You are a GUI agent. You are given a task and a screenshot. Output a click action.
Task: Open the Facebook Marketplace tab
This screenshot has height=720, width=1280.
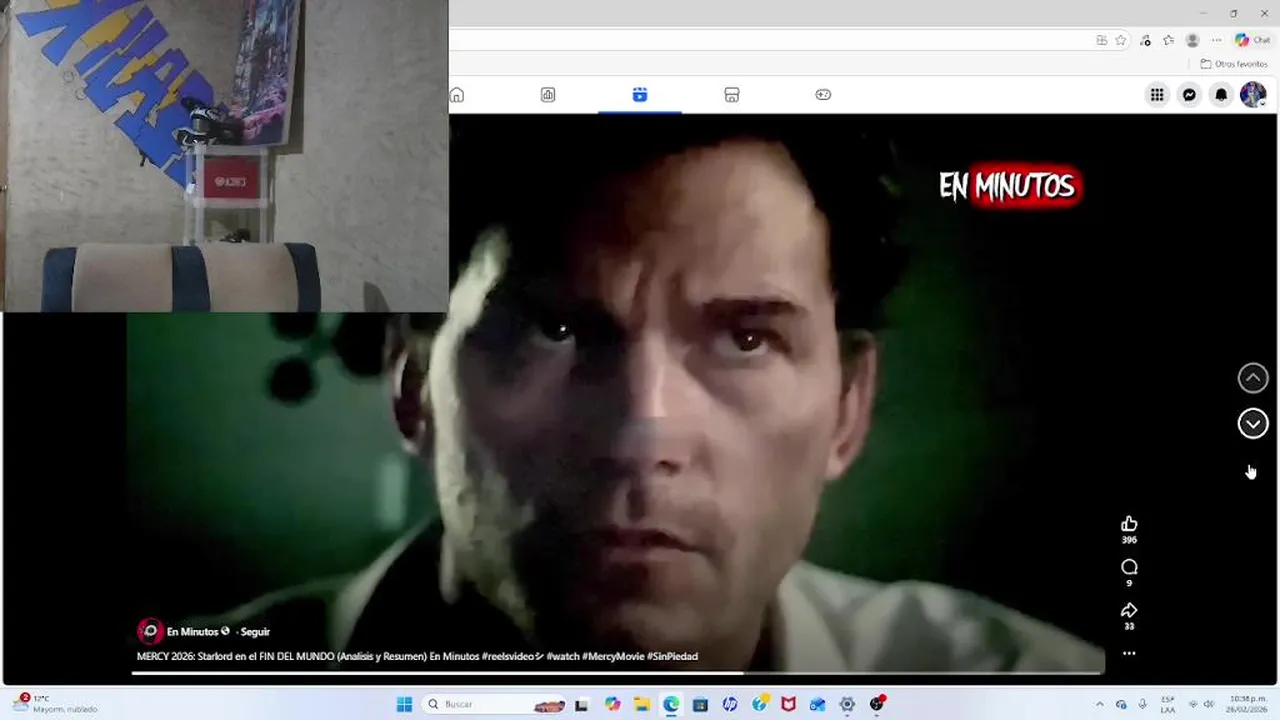[x=732, y=95]
